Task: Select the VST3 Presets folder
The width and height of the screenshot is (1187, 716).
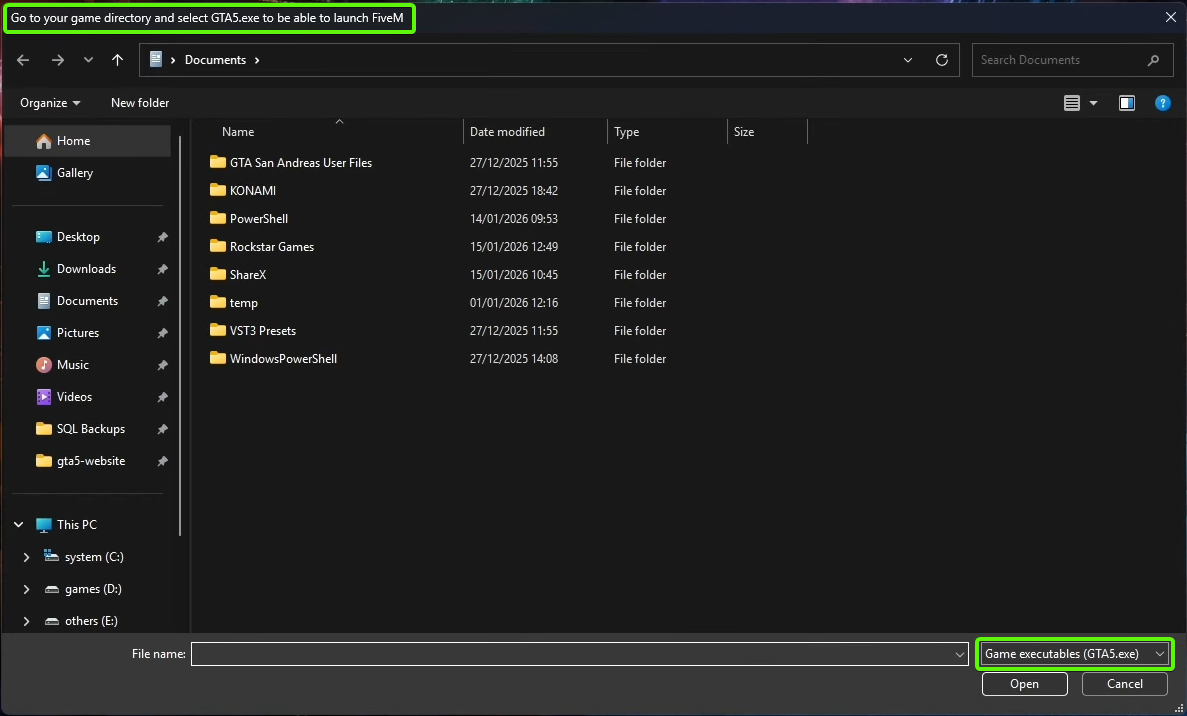Action: (263, 331)
